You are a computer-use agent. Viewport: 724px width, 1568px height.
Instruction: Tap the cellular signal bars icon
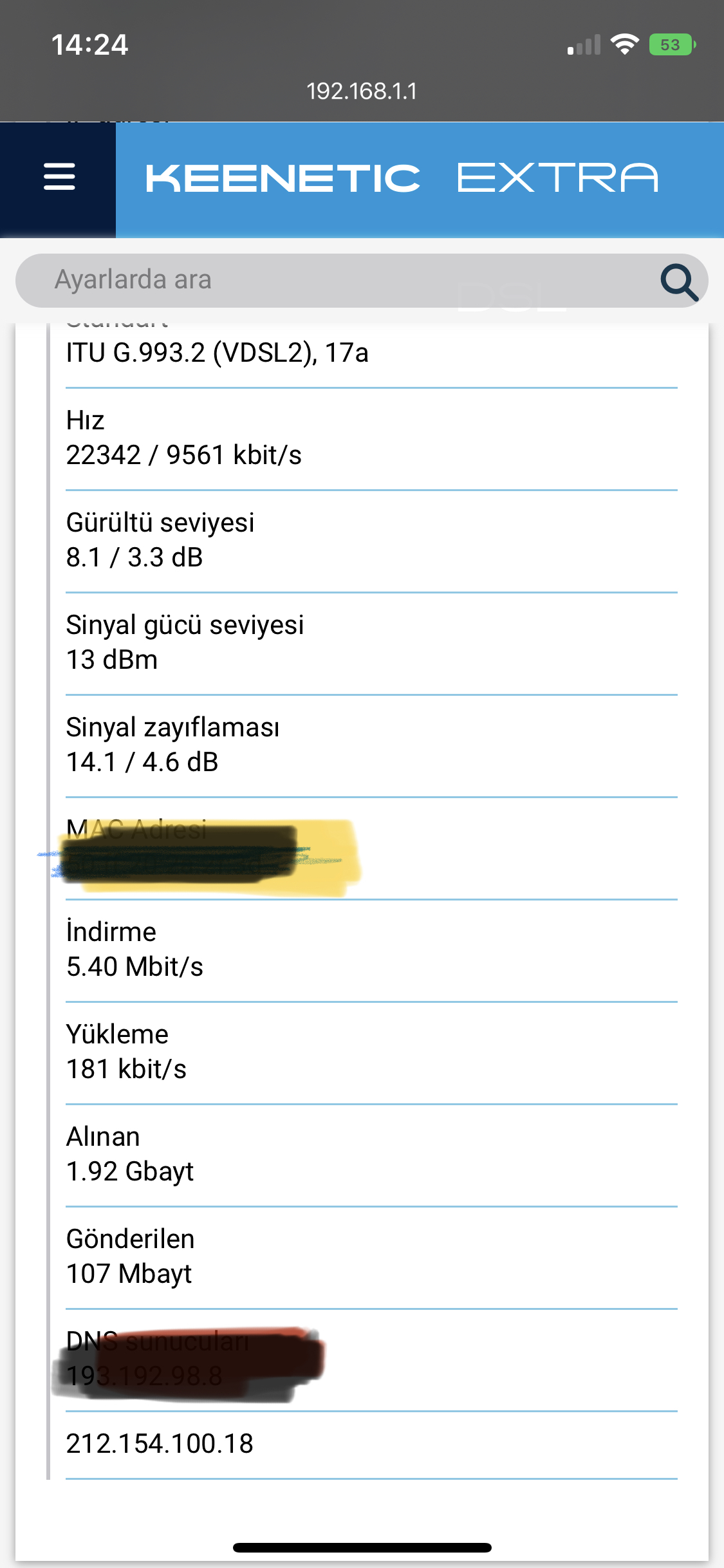pyautogui.click(x=584, y=45)
